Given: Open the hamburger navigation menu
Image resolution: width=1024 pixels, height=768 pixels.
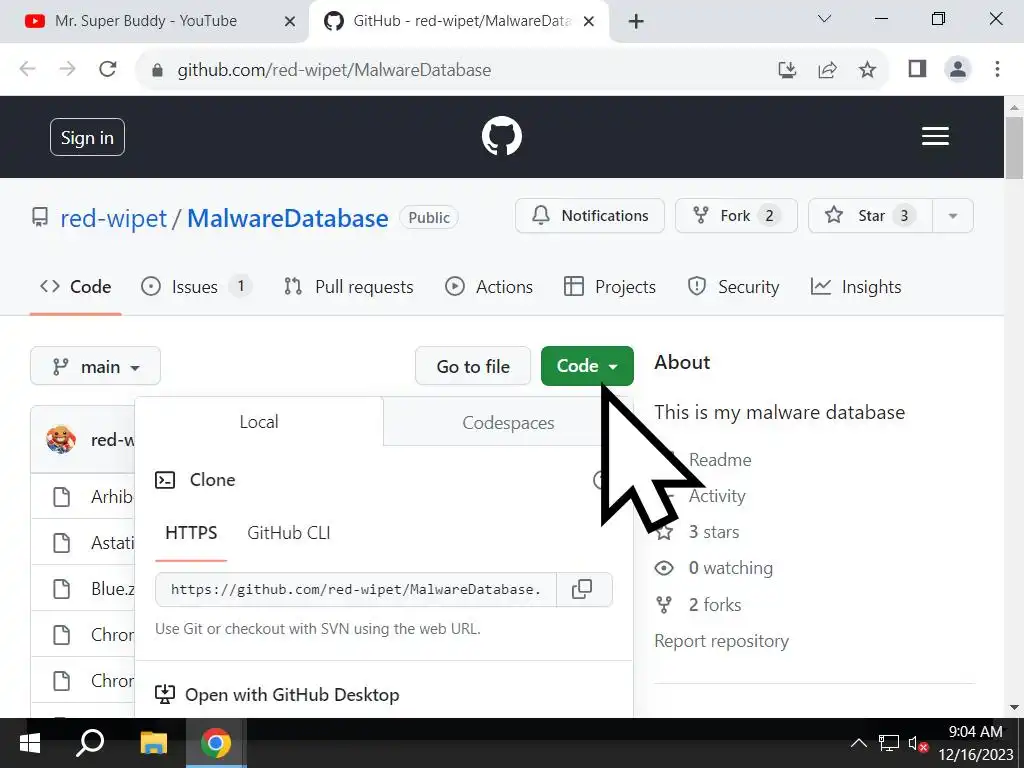Looking at the screenshot, I should coord(935,136).
